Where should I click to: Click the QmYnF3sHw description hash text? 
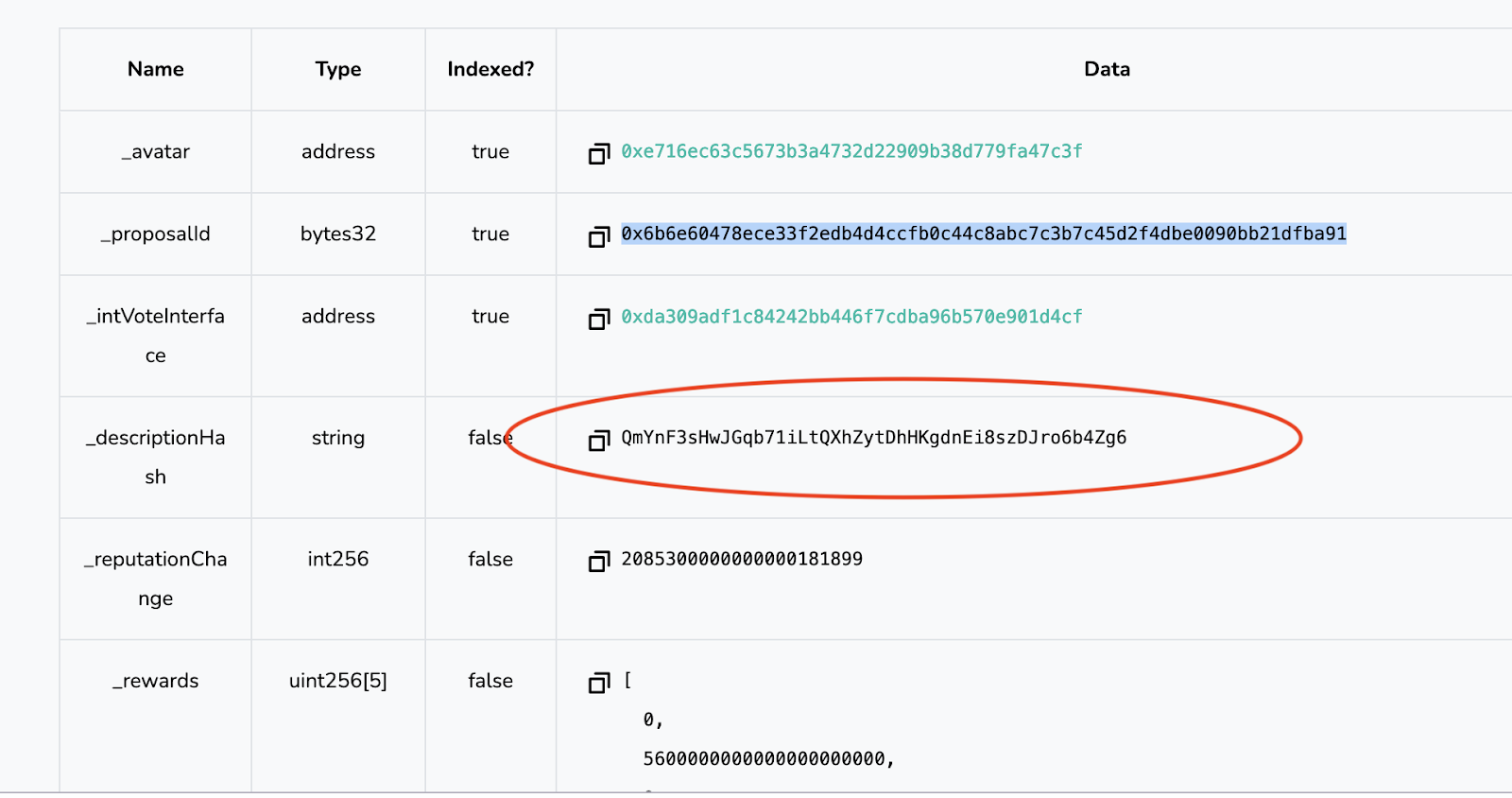[873, 438]
